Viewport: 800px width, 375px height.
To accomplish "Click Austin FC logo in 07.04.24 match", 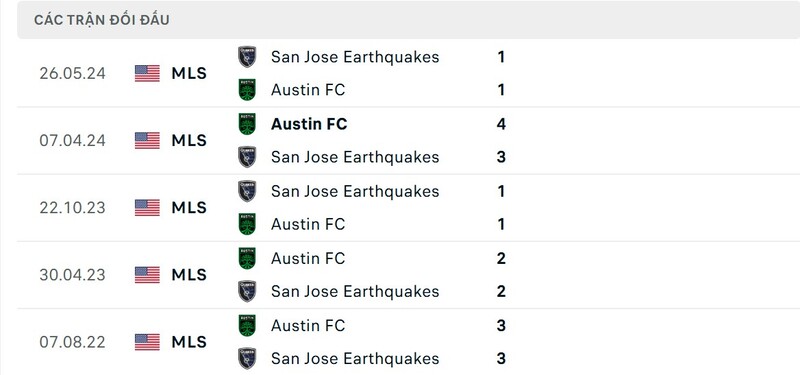I will pos(247,124).
